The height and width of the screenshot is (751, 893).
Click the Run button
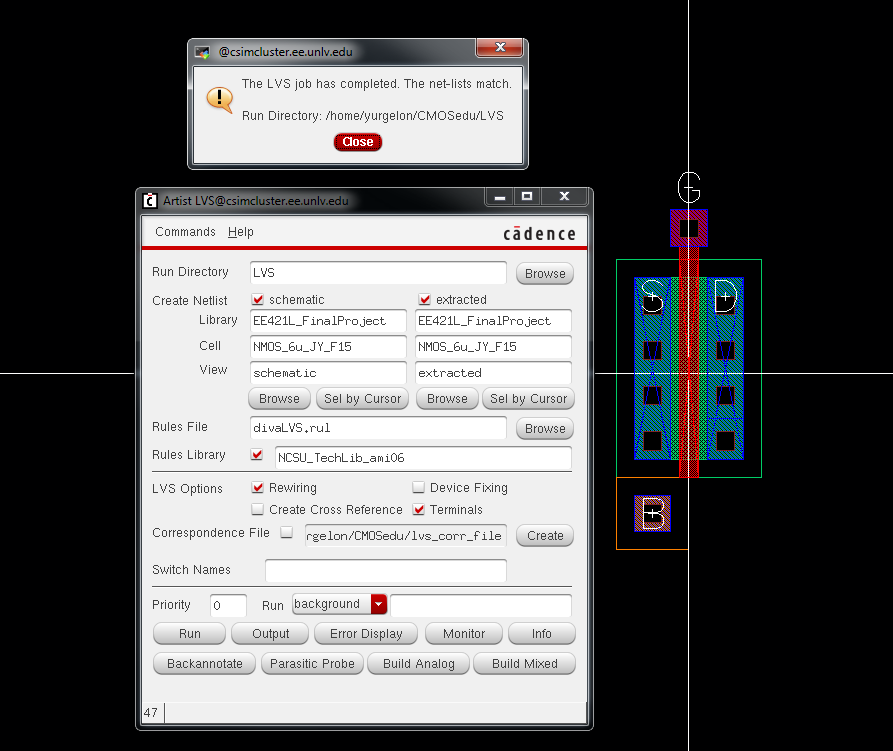pos(189,634)
